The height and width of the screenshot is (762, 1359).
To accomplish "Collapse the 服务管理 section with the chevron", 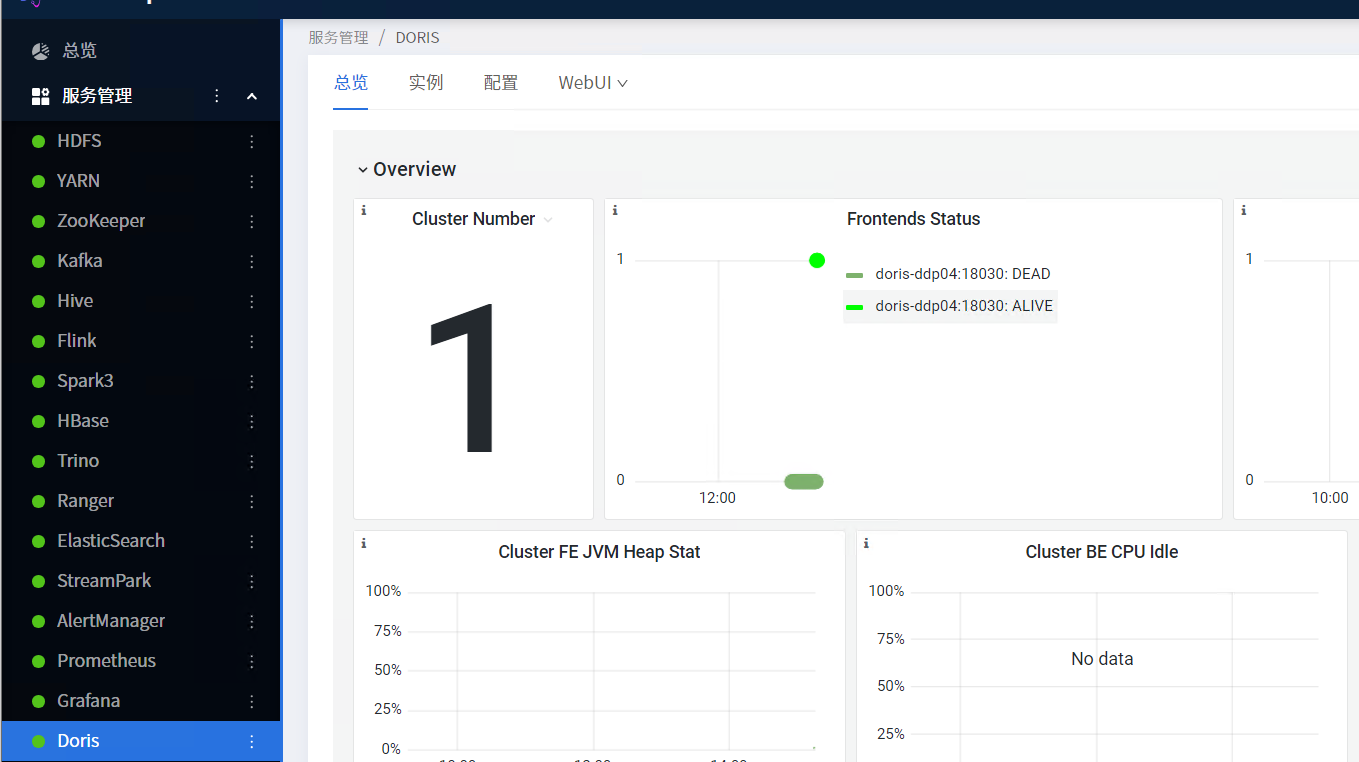I will (252, 96).
